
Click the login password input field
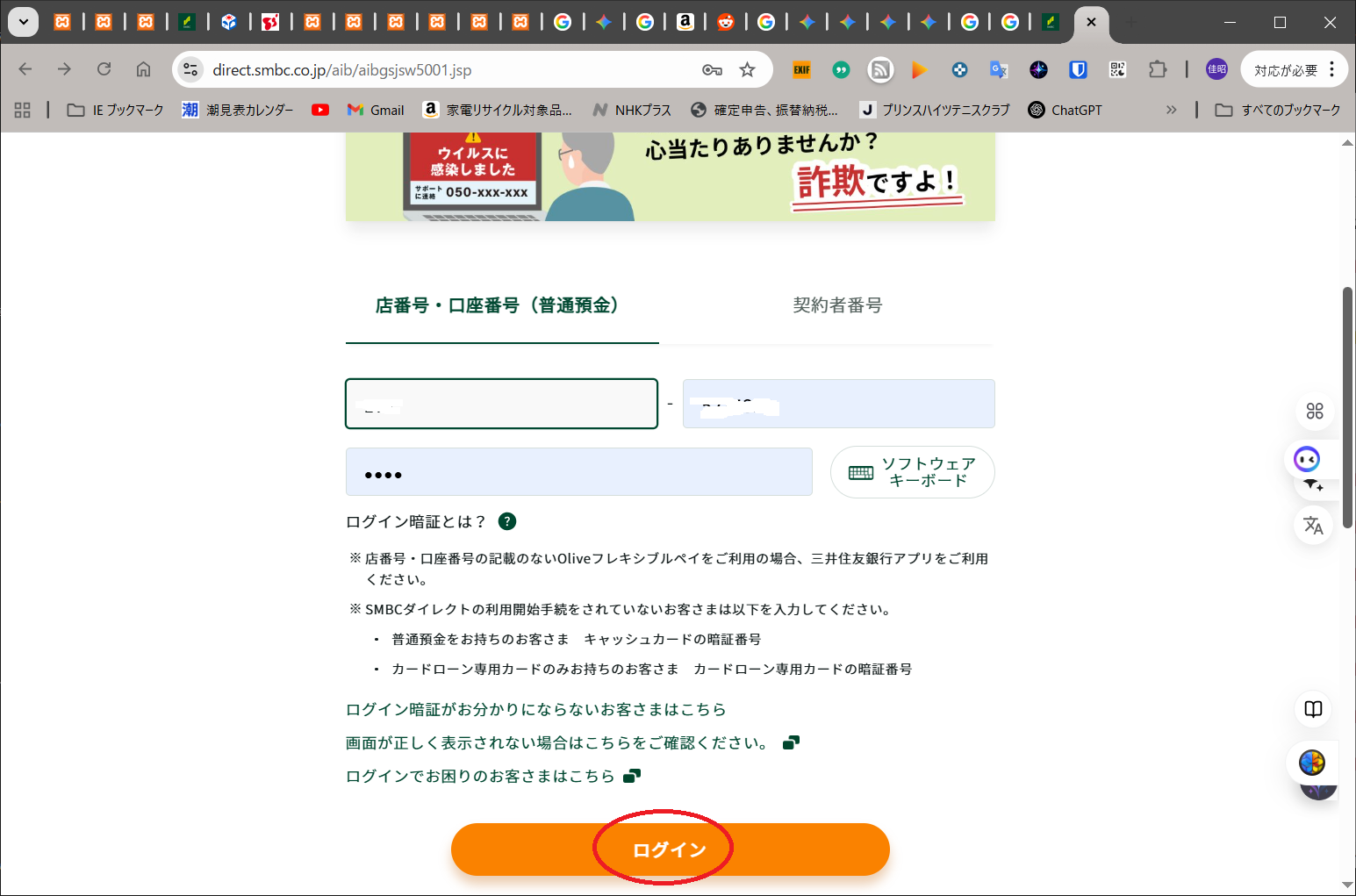(x=578, y=473)
